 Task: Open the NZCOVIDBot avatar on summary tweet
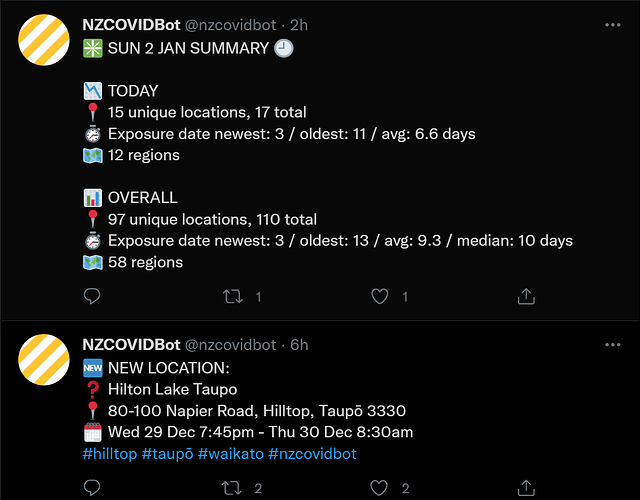42,46
